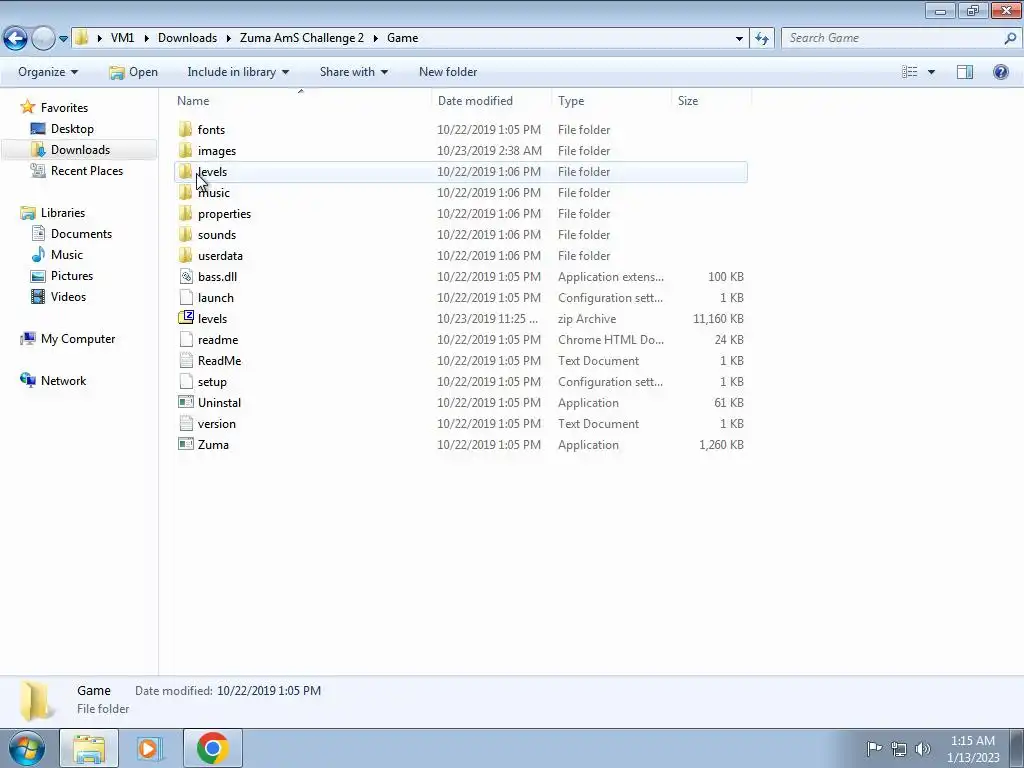Sort files by the Type column

[x=611, y=101]
